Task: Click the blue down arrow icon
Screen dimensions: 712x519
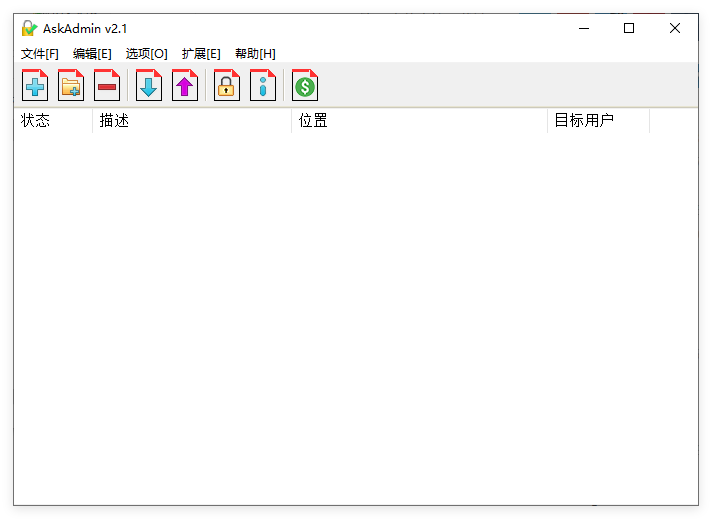Action: tap(149, 85)
